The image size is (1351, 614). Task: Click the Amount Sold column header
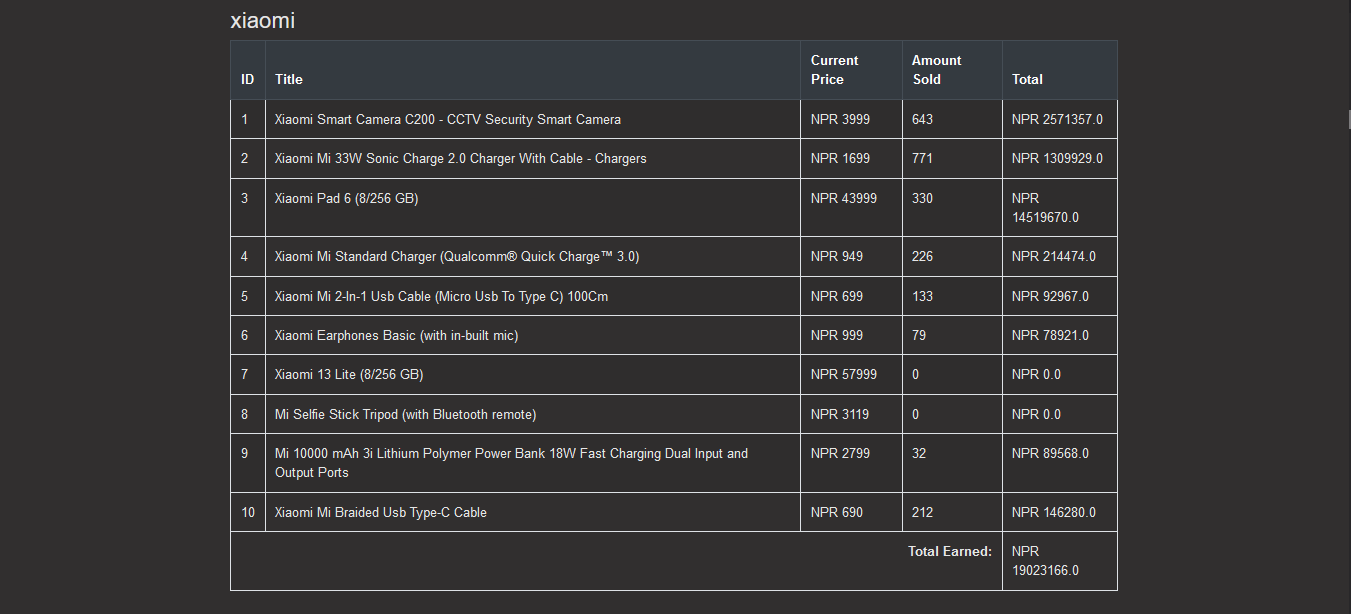coord(952,70)
